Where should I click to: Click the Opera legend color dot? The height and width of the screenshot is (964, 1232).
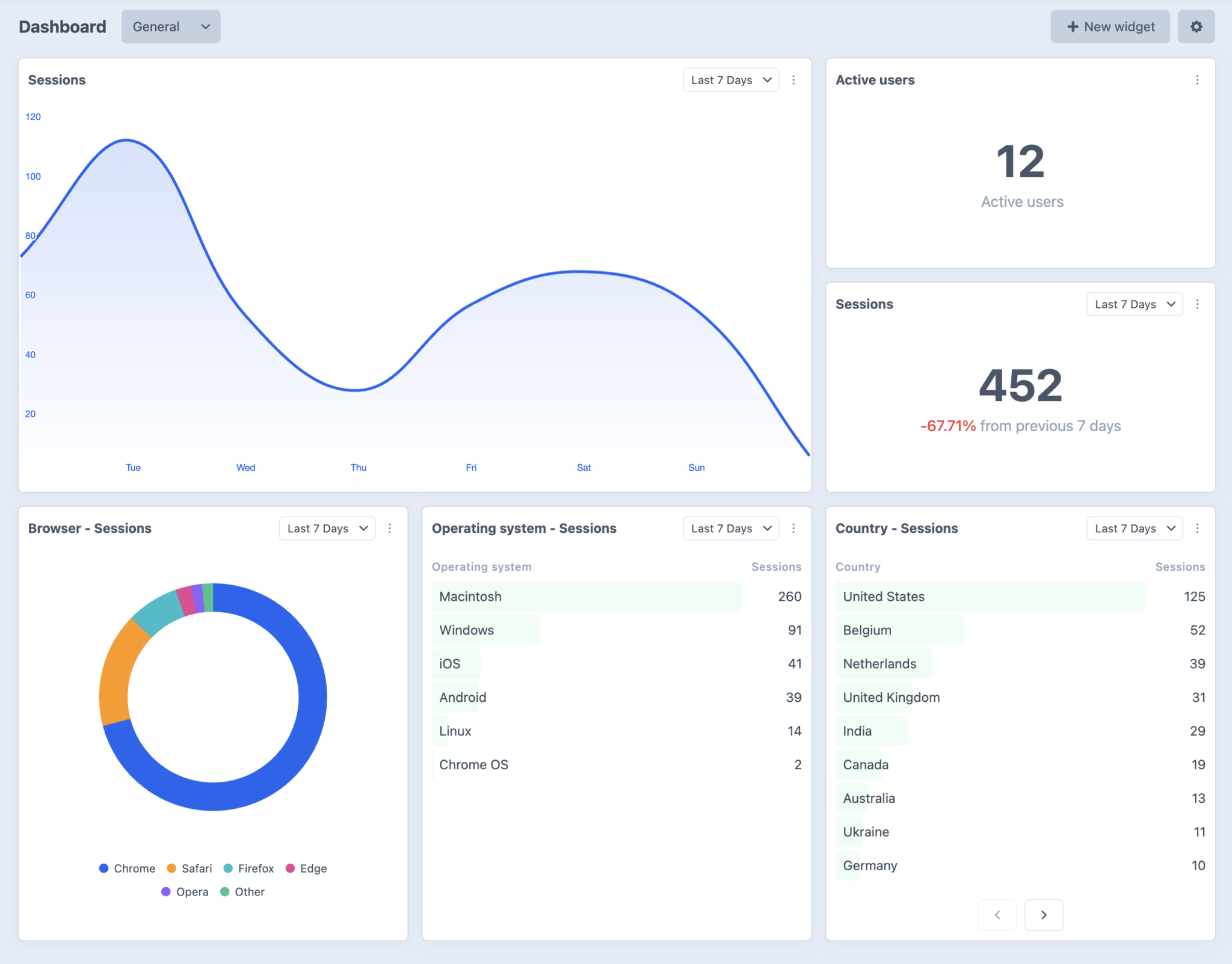(166, 892)
